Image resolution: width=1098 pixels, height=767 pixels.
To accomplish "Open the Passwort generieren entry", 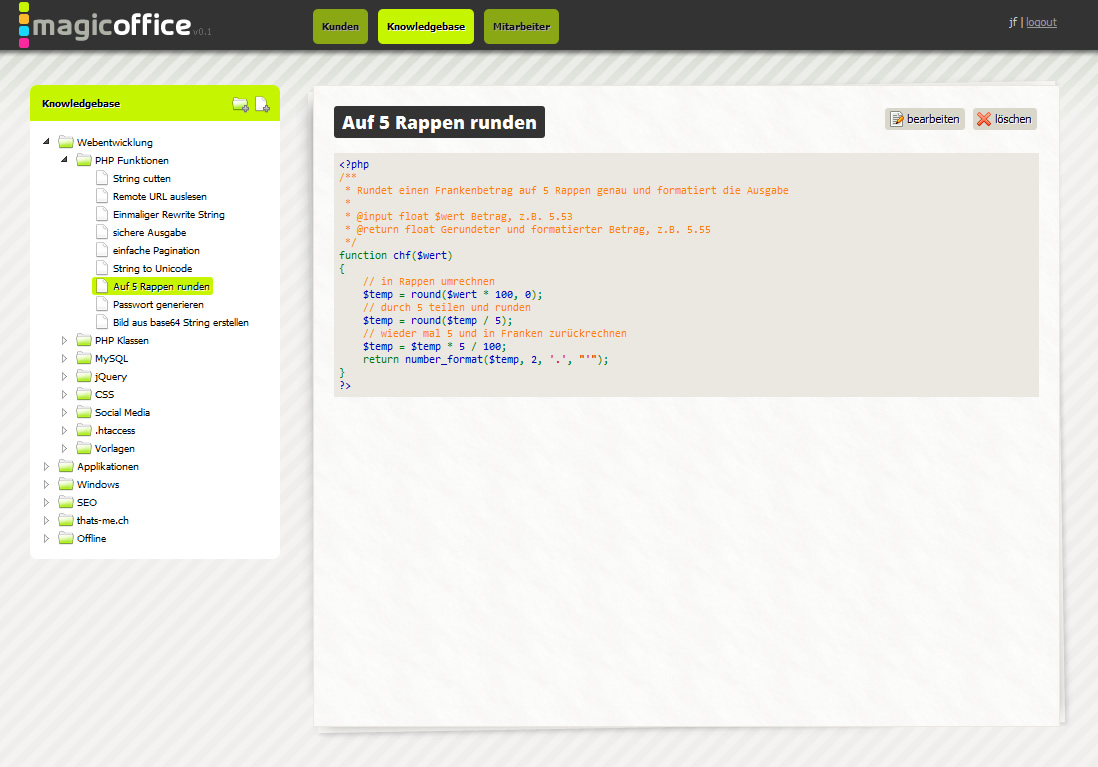I will click(158, 305).
